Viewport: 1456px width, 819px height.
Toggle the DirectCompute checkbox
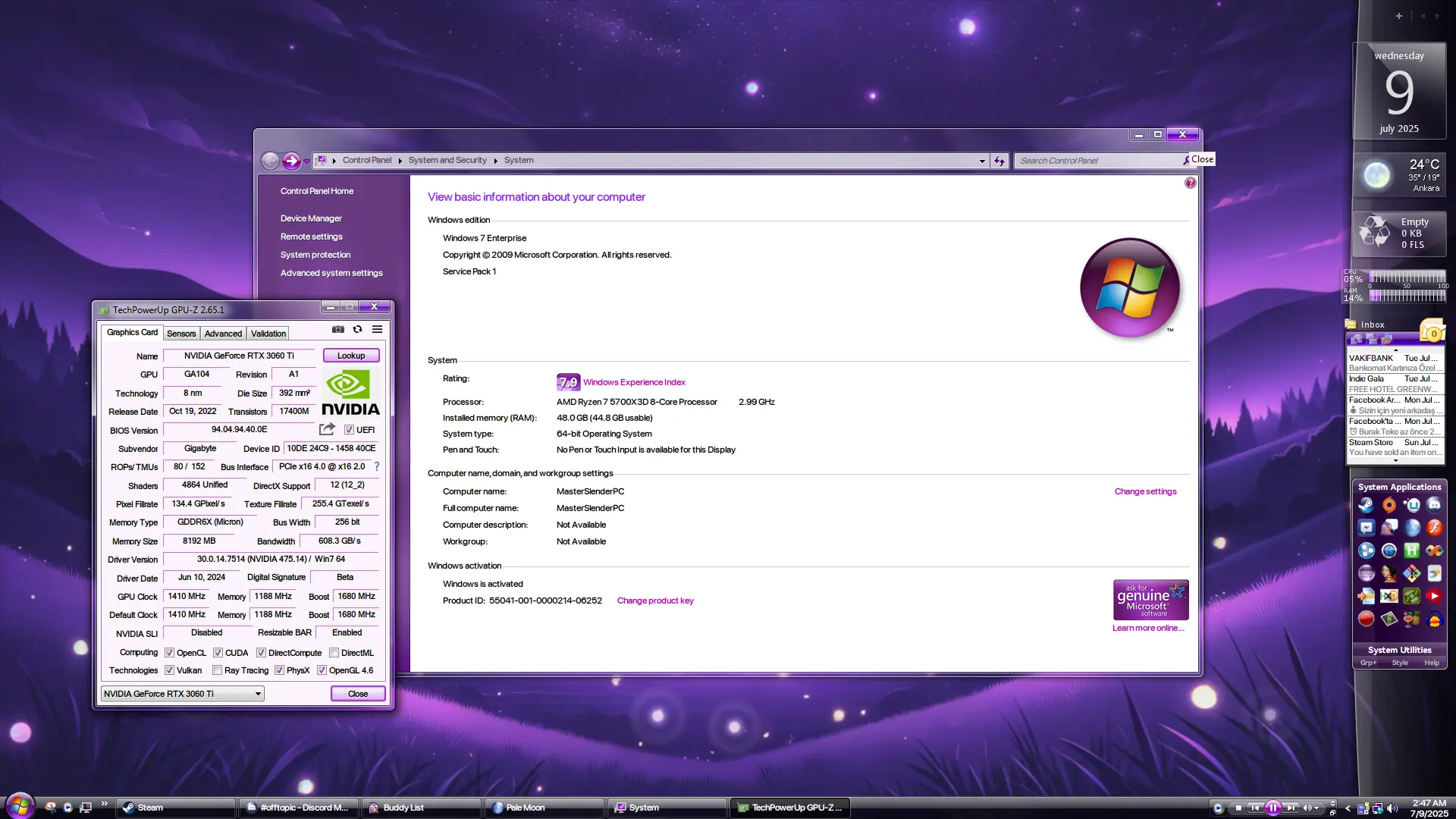261,653
